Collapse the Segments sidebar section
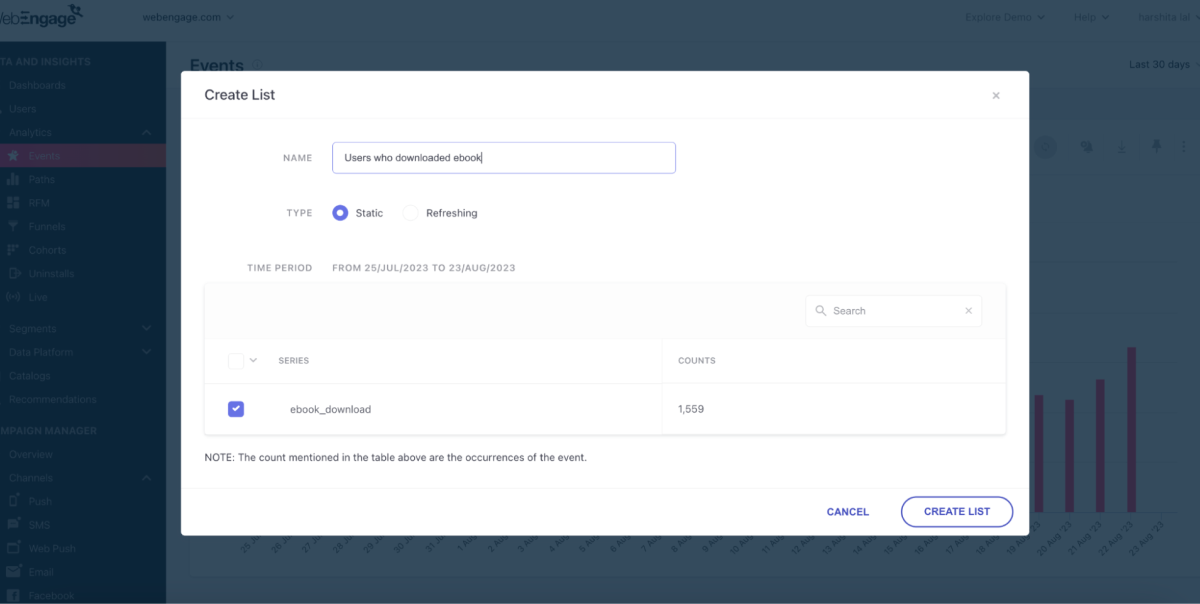The height and width of the screenshot is (604, 1200). click(x=147, y=328)
